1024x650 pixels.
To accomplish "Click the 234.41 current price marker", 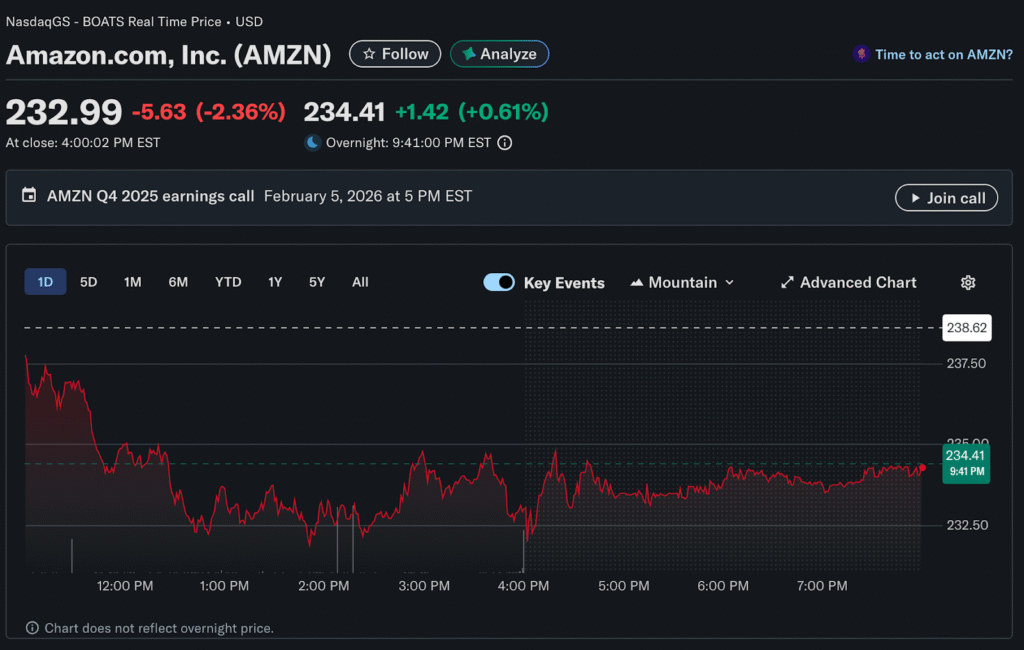I will point(966,464).
